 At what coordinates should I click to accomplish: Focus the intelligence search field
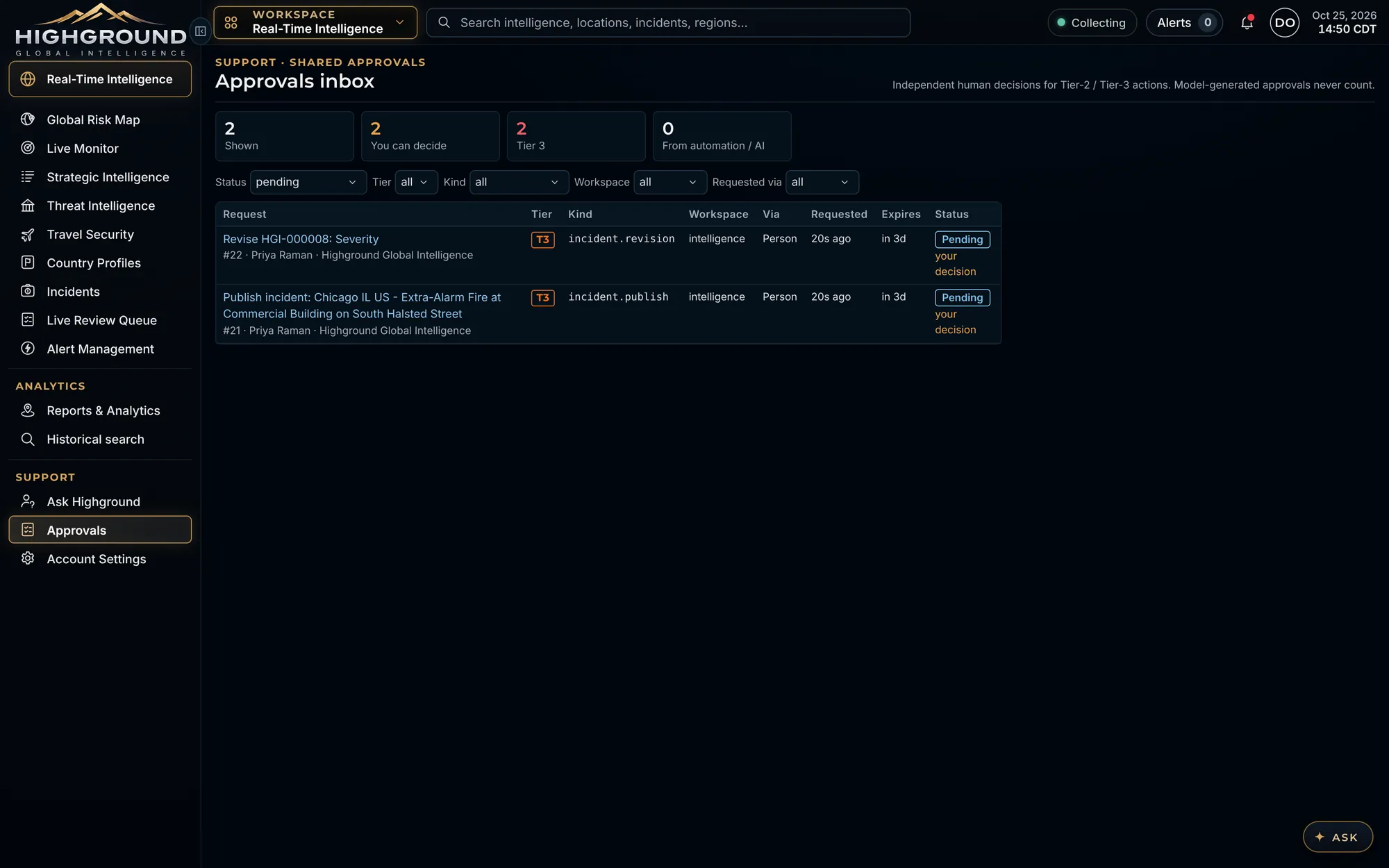[668, 23]
